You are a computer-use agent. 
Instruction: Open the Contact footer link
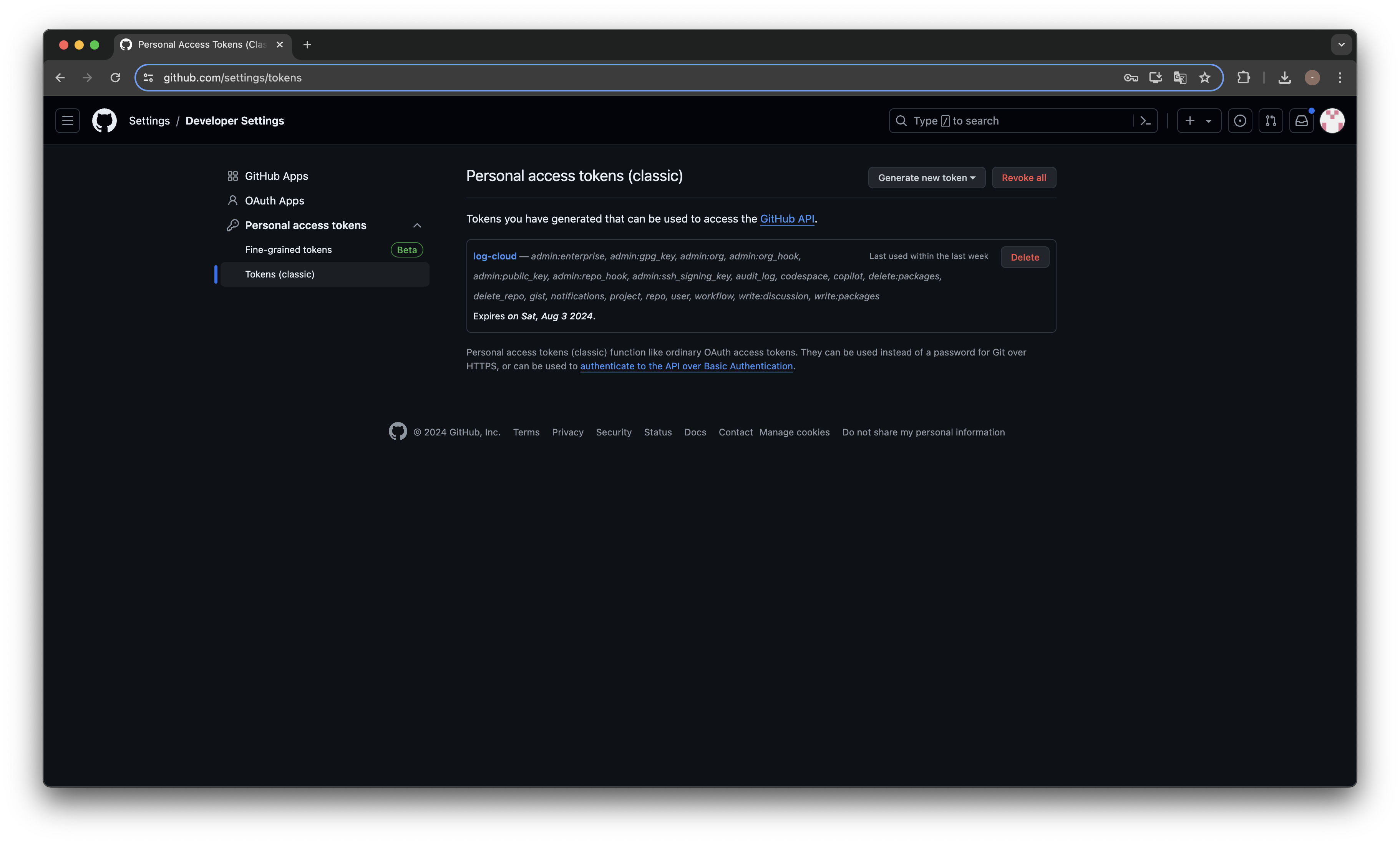pyautogui.click(x=735, y=432)
